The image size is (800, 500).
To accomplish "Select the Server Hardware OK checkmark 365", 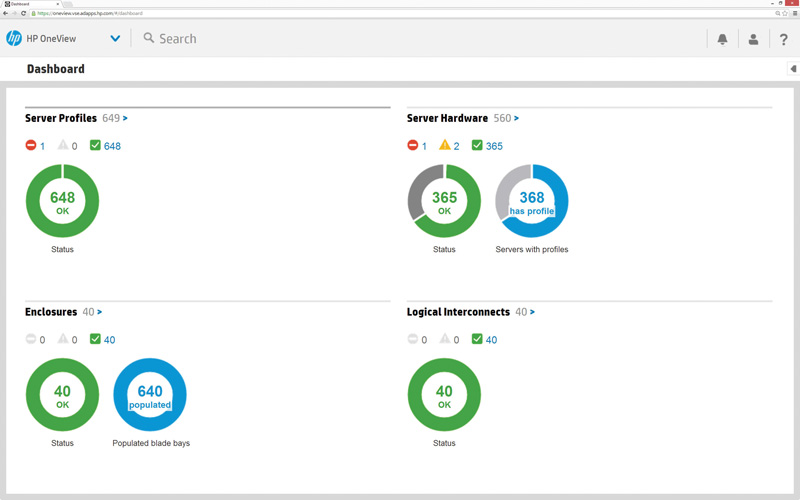I will pos(487,146).
